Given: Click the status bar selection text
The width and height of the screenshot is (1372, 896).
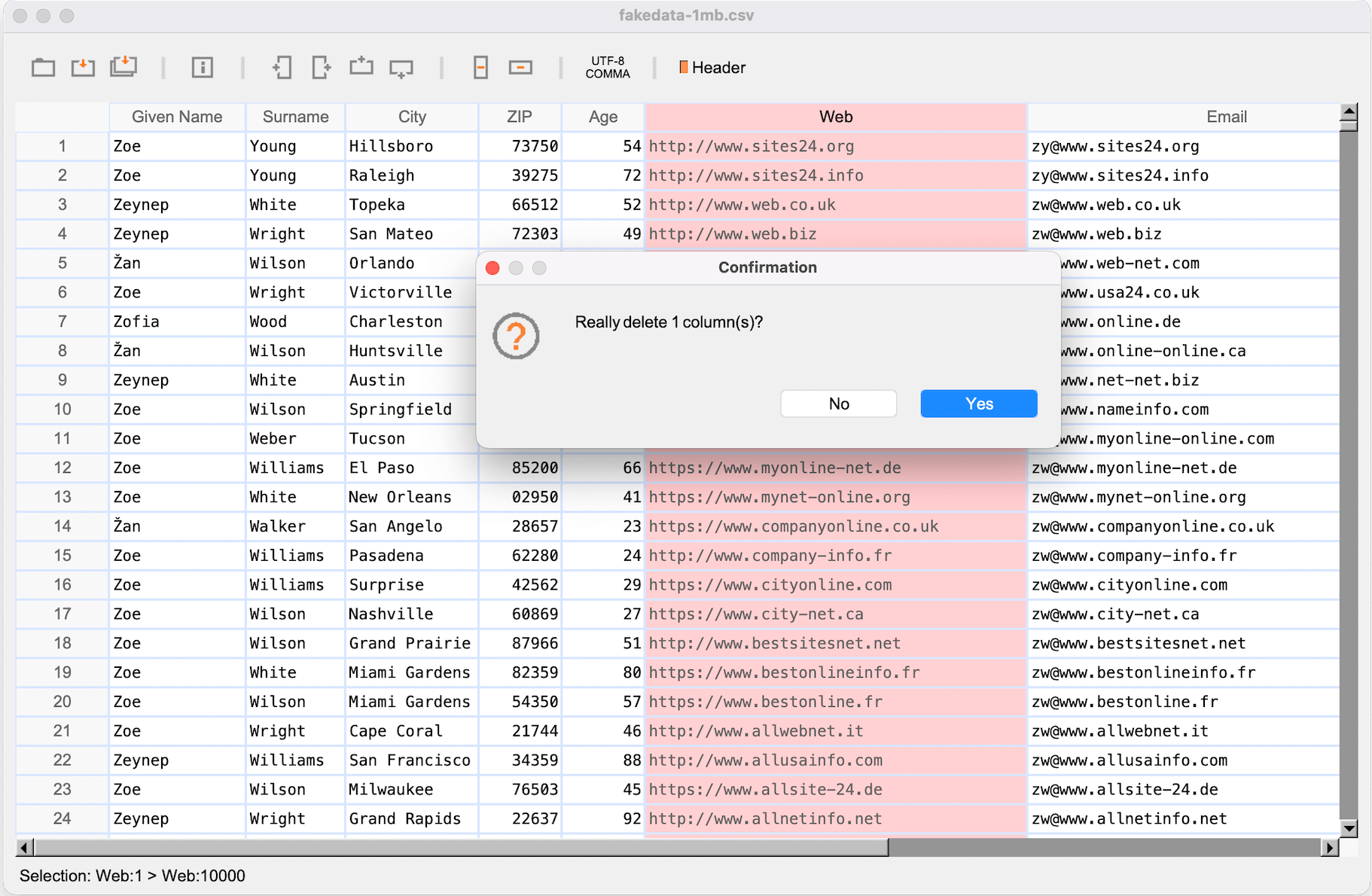Looking at the screenshot, I should coord(133,876).
